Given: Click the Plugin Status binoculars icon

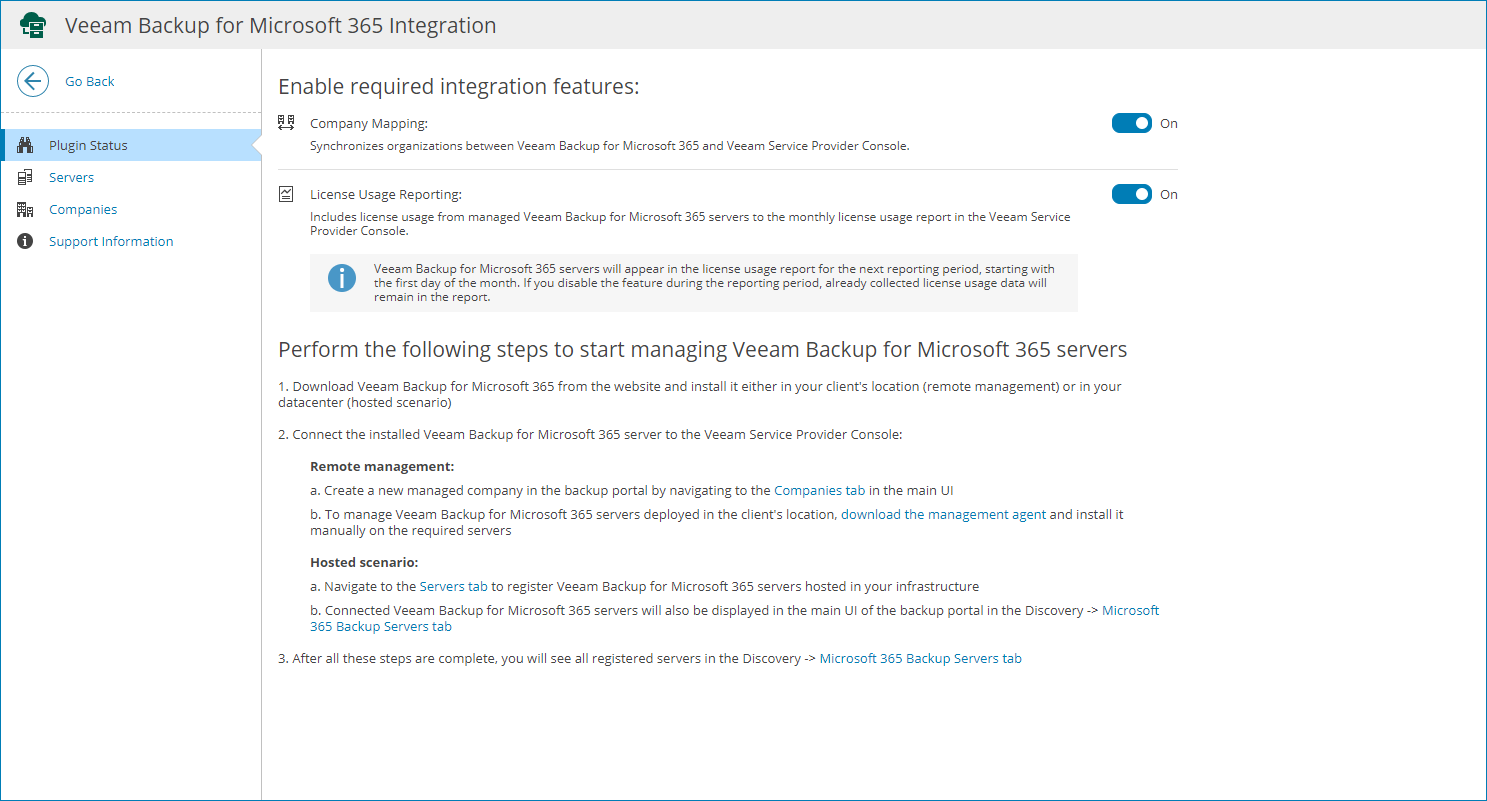Looking at the screenshot, I should (26, 146).
